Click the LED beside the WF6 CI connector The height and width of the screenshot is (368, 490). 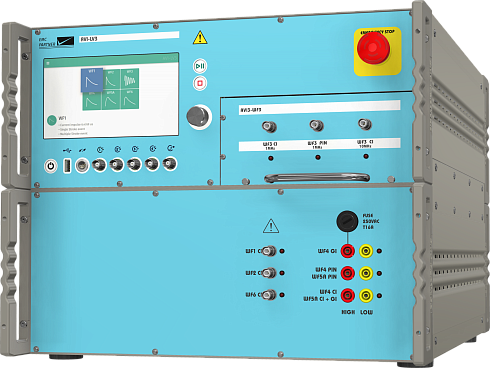tap(282, 295)
